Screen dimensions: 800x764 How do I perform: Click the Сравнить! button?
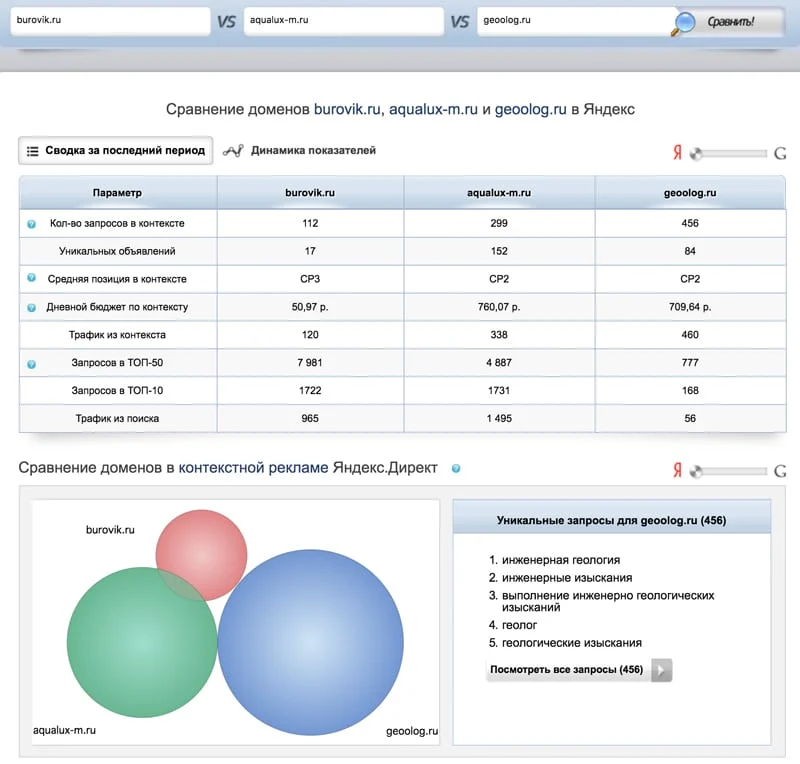(x=730, y=22)
